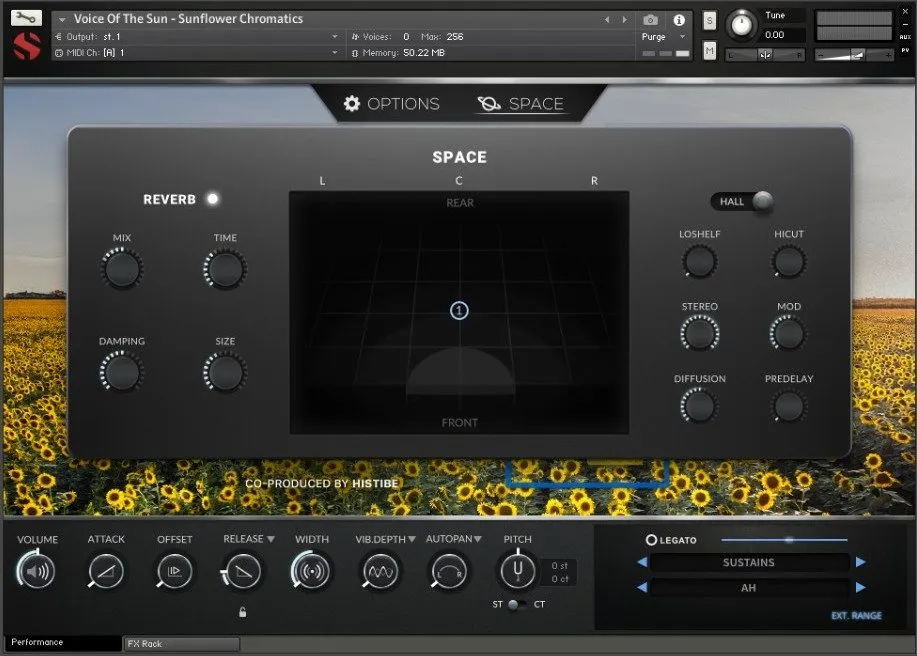Open the FX Rack tab

181,644
